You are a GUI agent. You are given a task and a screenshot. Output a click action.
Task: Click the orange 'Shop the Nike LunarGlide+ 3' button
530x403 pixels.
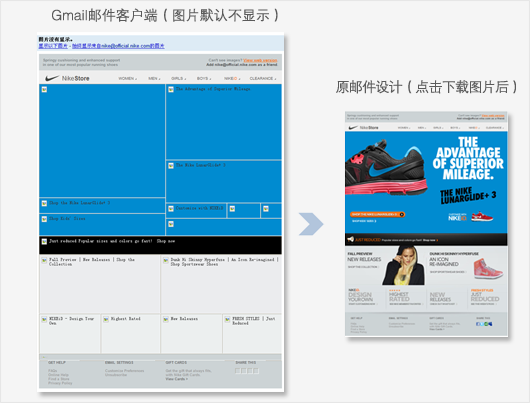click(377, 214)
